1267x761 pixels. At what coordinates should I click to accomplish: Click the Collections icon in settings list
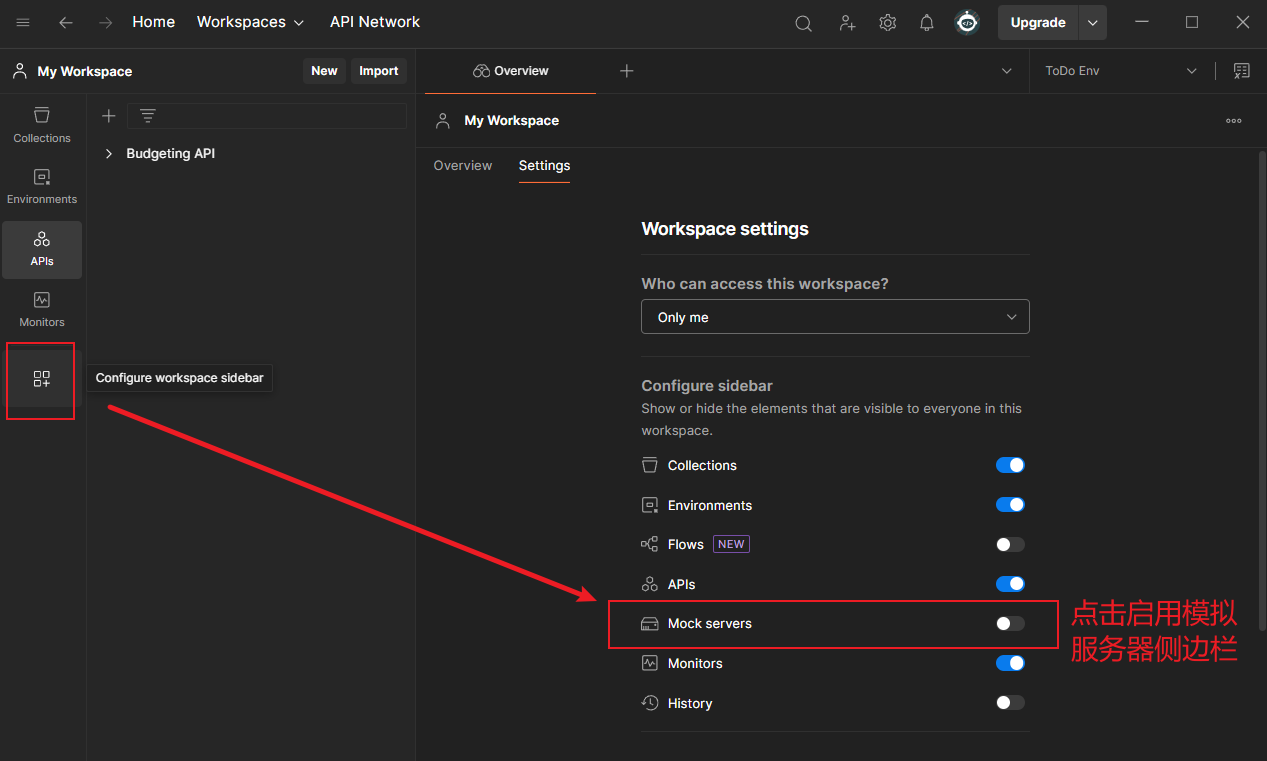pyautogui.click(x=650, y=465)
